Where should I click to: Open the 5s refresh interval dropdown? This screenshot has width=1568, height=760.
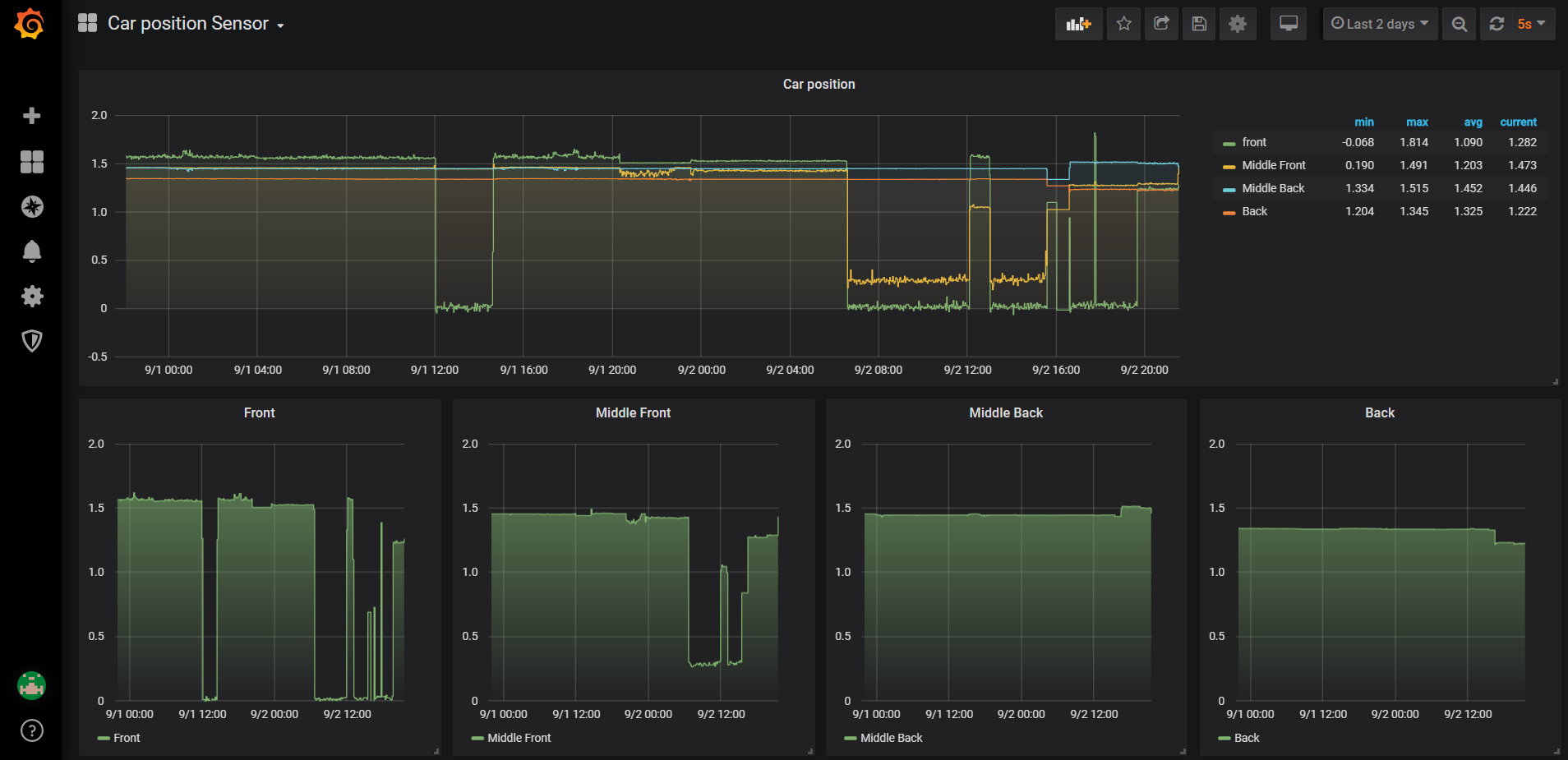pyautogui.click(x=1531, y=24)
